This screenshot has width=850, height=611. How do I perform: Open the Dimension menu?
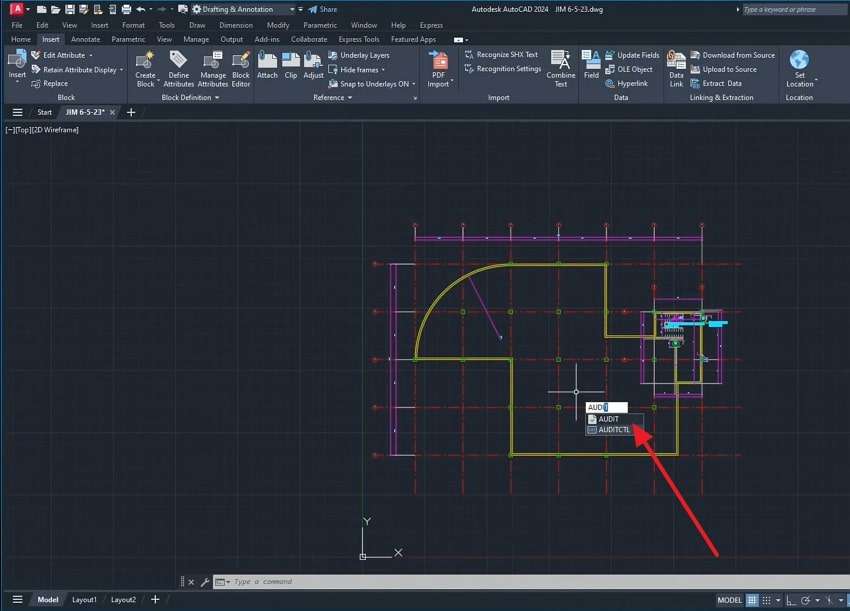(x=236, y=25)
